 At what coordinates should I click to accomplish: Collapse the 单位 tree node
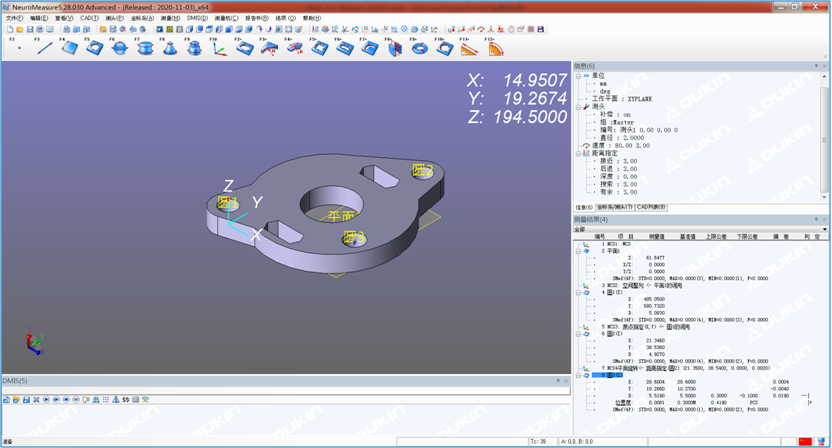579,75
